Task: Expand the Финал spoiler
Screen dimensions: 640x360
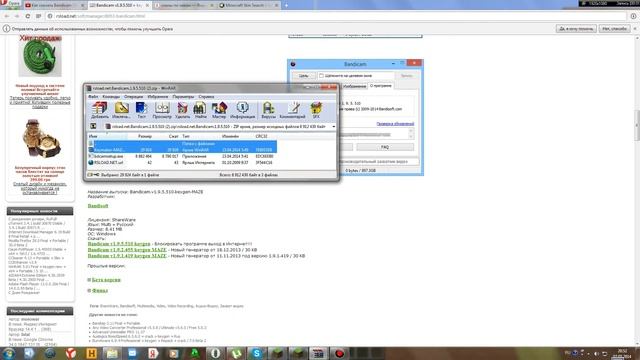Action: 100,291
